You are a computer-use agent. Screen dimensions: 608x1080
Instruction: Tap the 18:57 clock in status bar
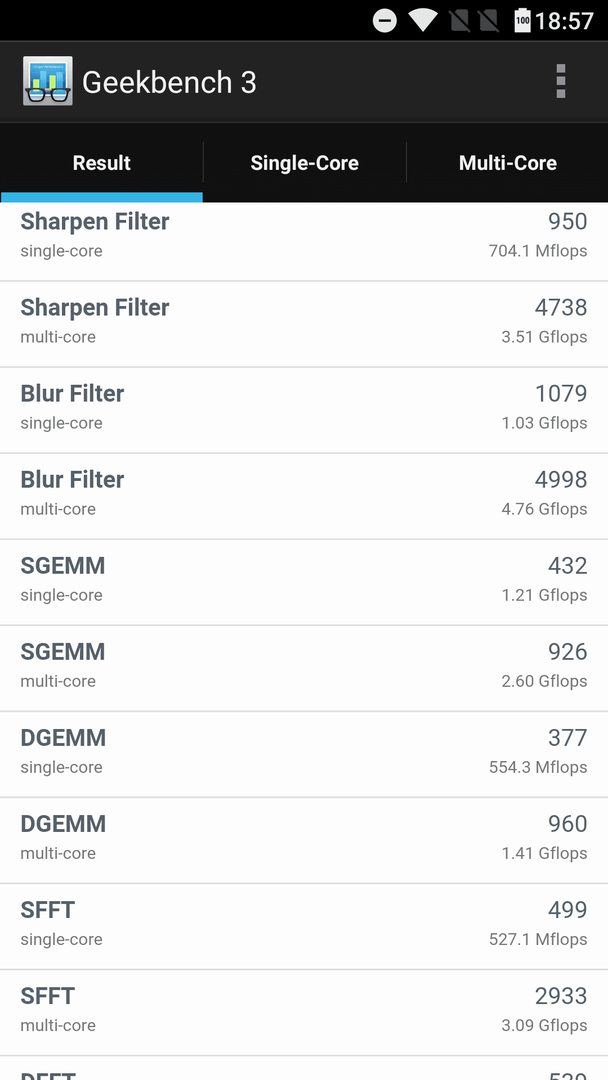click(x=564, y=21)
